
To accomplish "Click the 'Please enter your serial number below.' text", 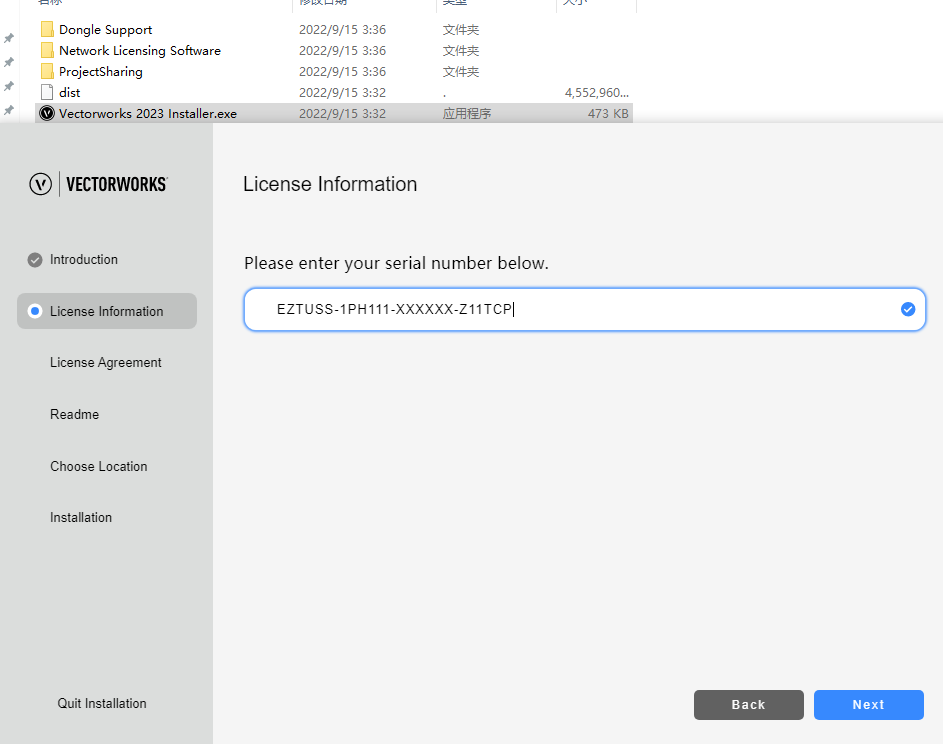I will click(x=396, y=263).
